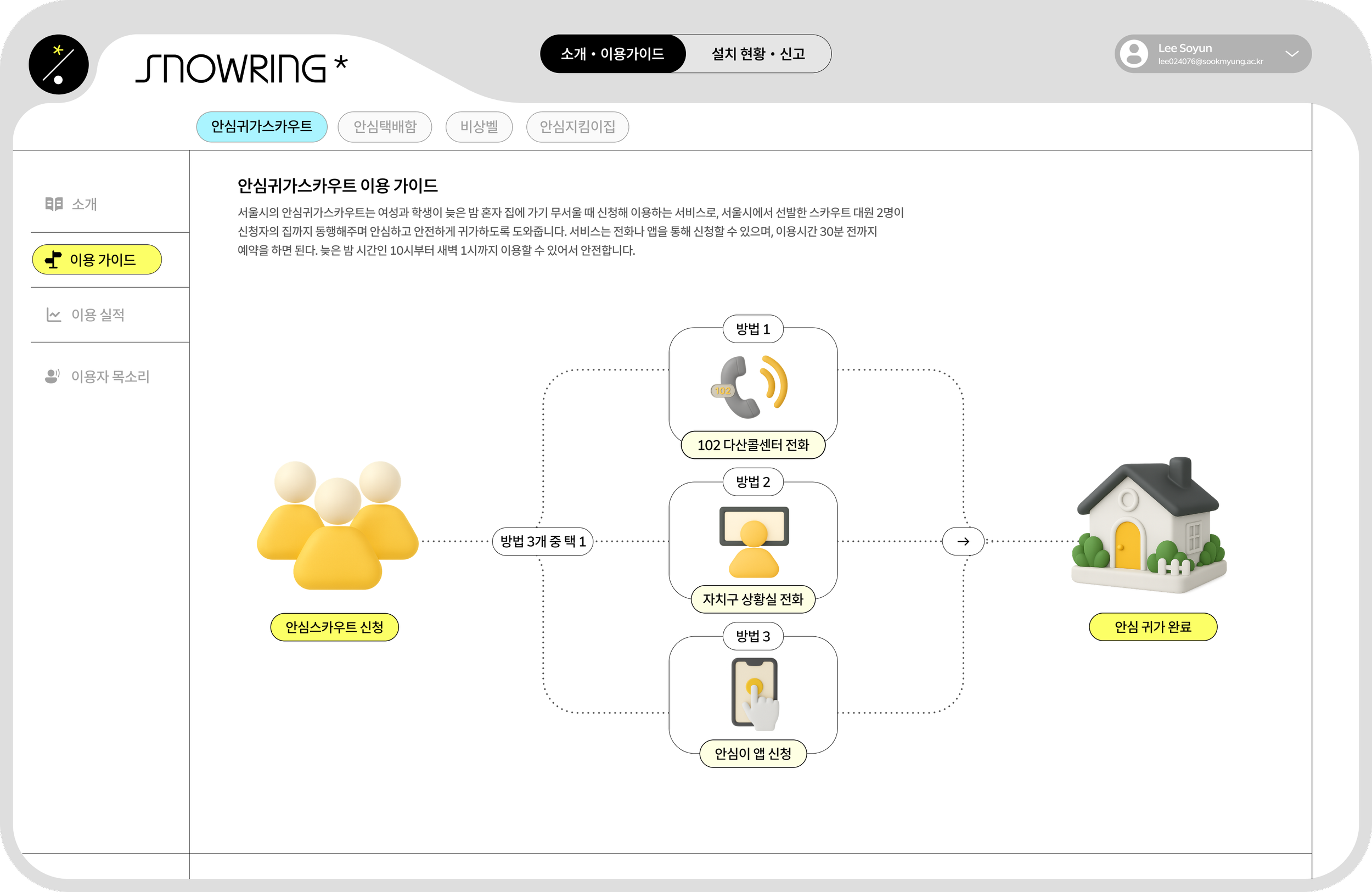Image resolution: width=1372 pixels, height=892 pixels.
Task: Select the 안심귀가스카우트 tab
Action: [261, 126]
